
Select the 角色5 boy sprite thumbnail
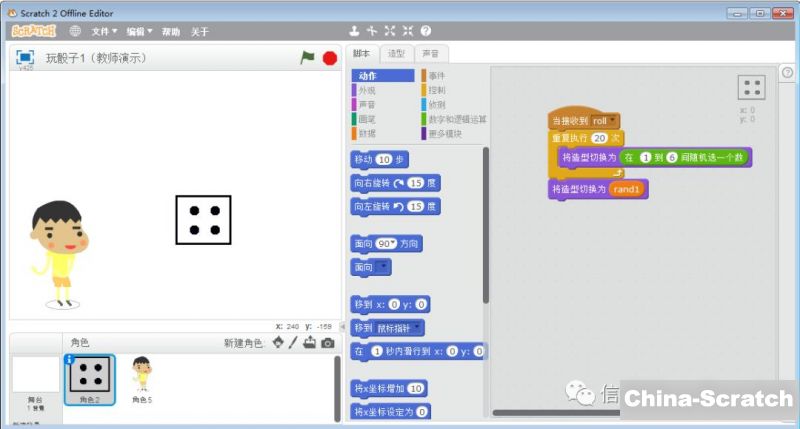[x=142, y=377]
